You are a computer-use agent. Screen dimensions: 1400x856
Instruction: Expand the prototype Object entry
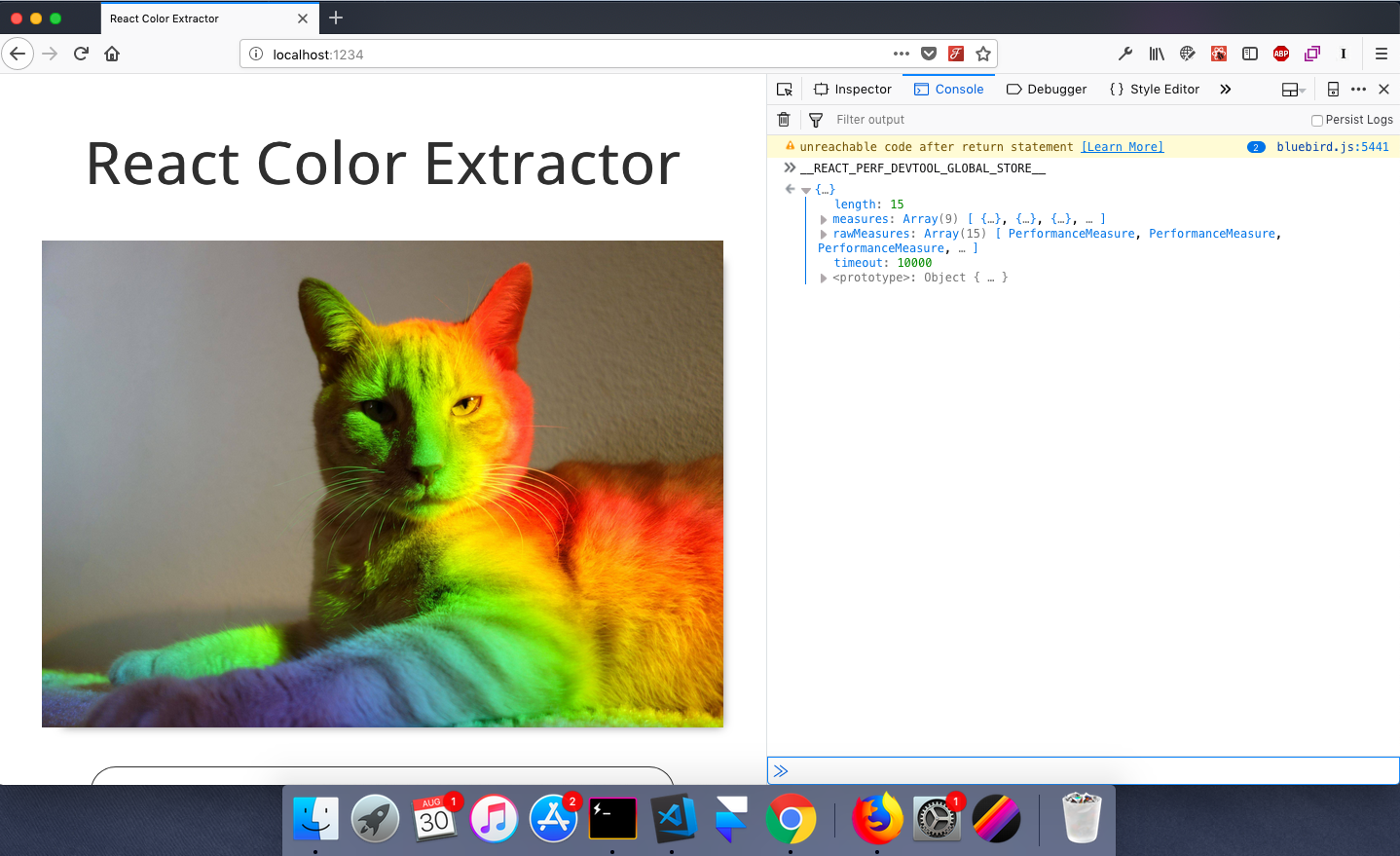click(x=824, y=278)
